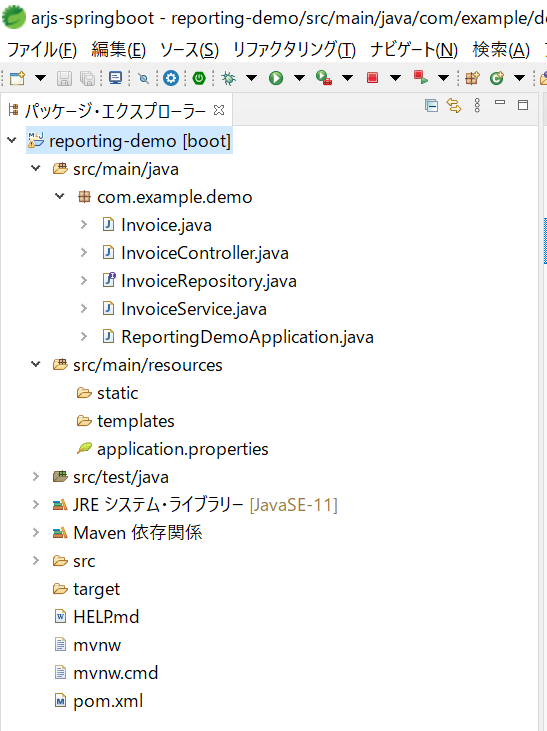The image size is (547, 731).
Task: Click the red Stop icon in toolbar
Action: (x=372, y=77)
